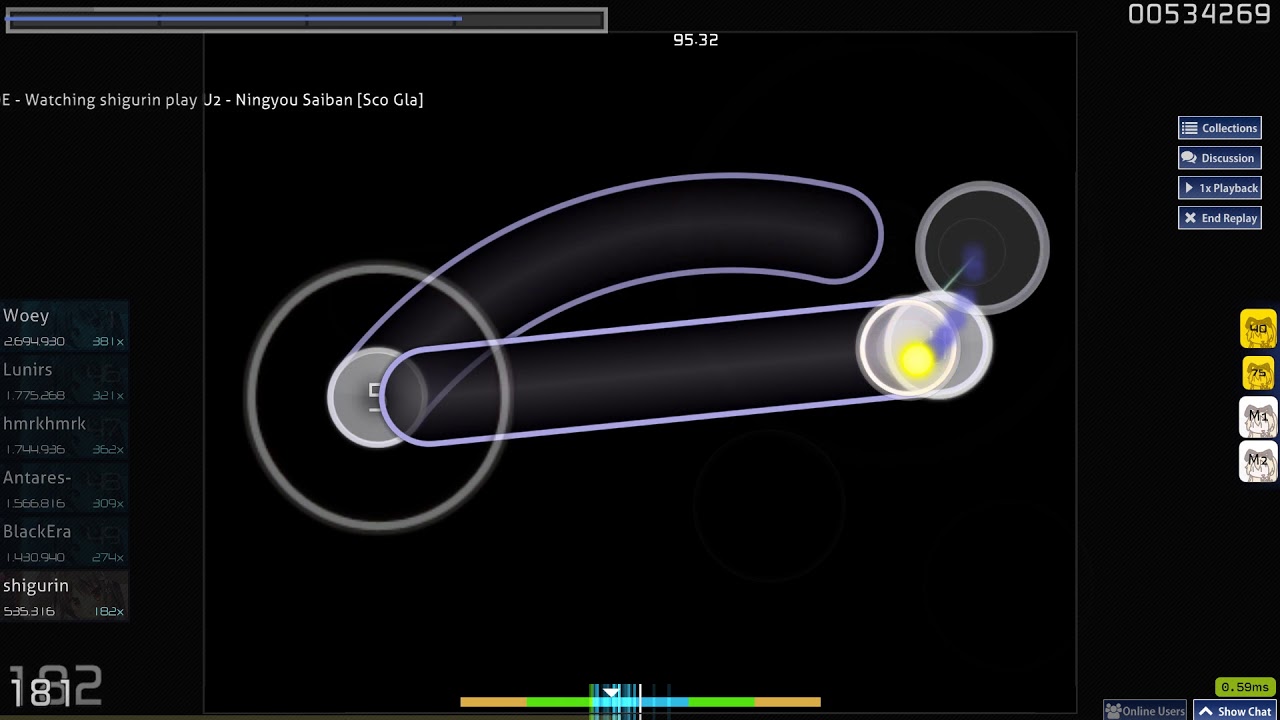The height and width of the screenshot is (720, 1280).
Task: Change the 1x Playback speed
Action: tap(1219, 188)
